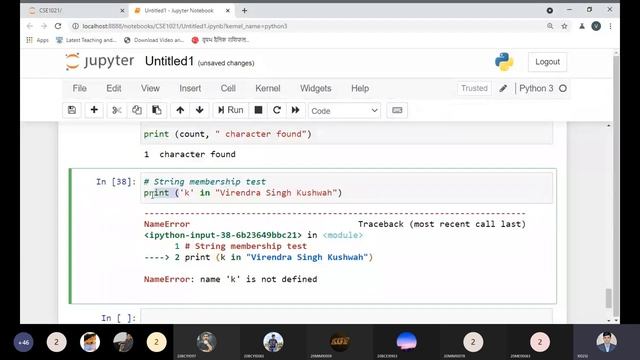640x360 pixels.
Task: Cut selected cells with scissors icon
Action: click(117, 110)
